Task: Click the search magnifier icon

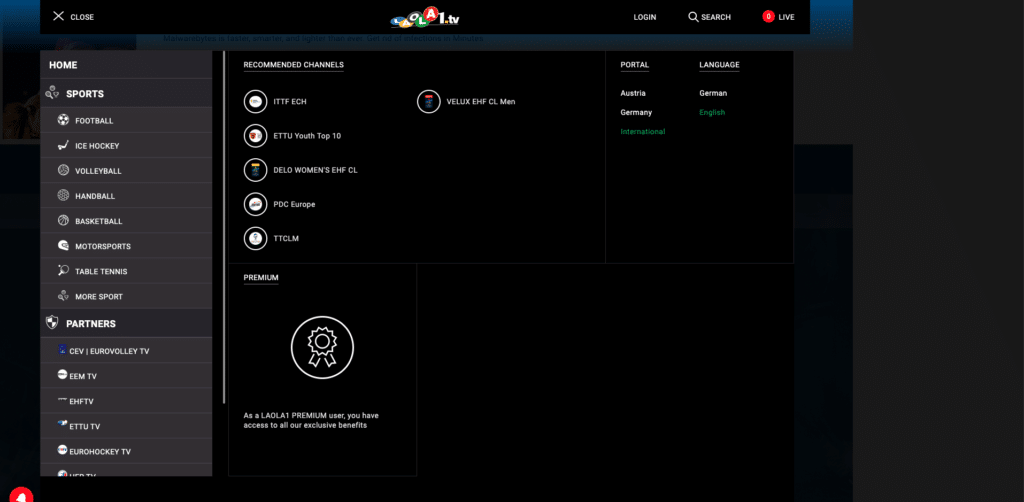Action: [x=694, y=16]
